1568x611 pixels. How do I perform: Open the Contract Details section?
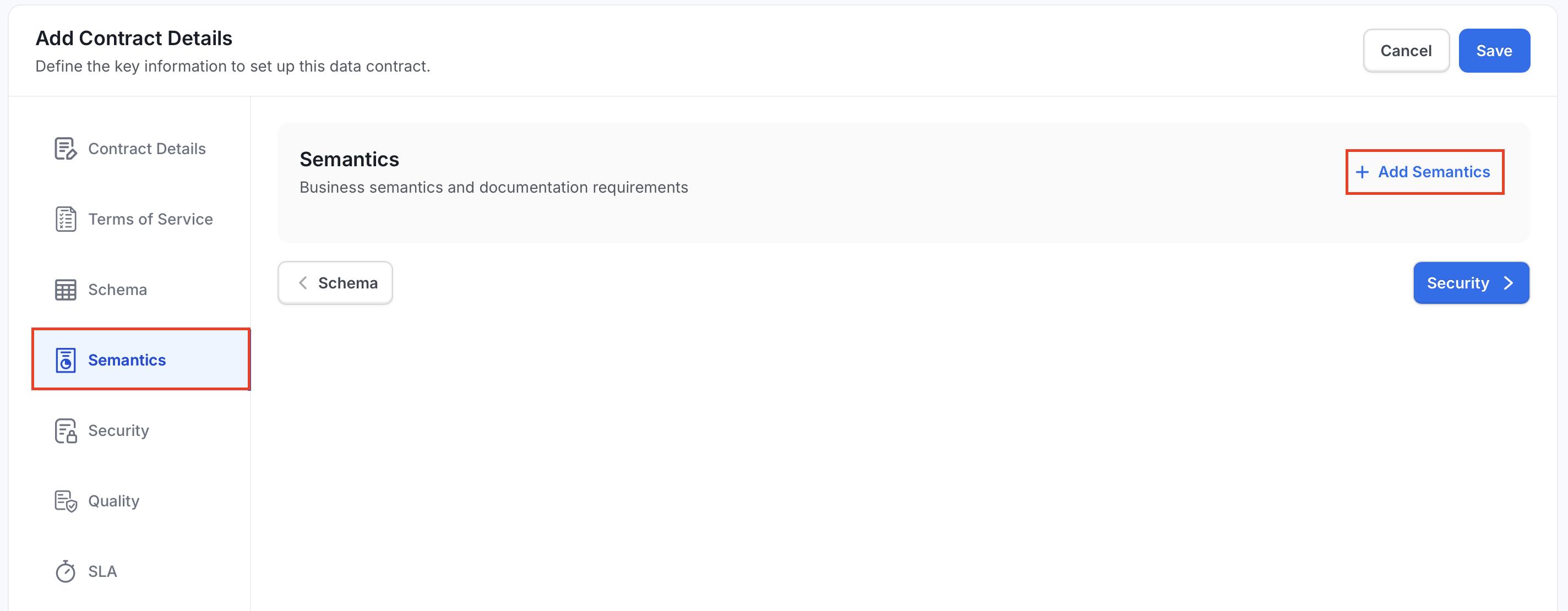tap(141, 149)
